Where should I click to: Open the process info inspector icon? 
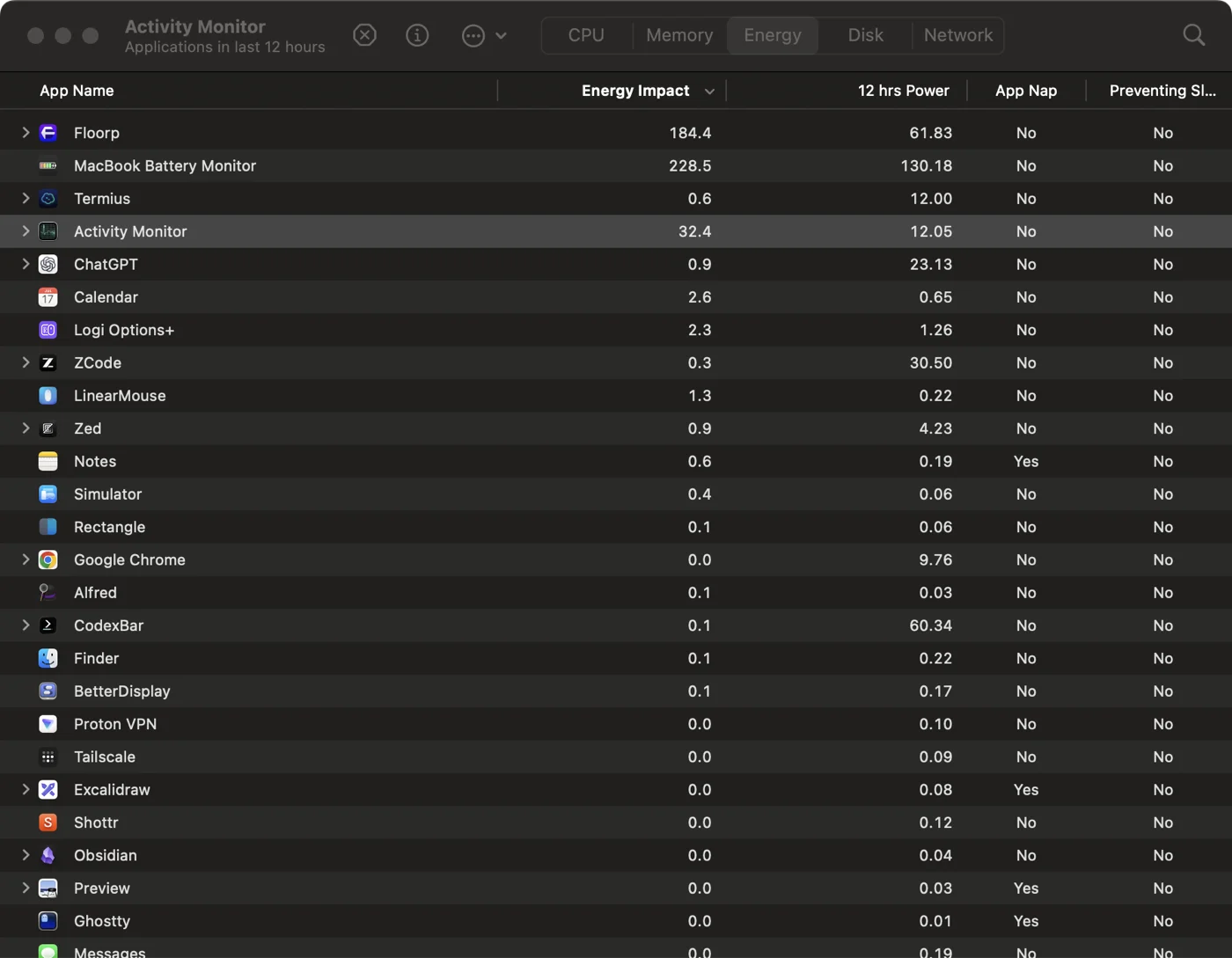(x=417, y=35)
